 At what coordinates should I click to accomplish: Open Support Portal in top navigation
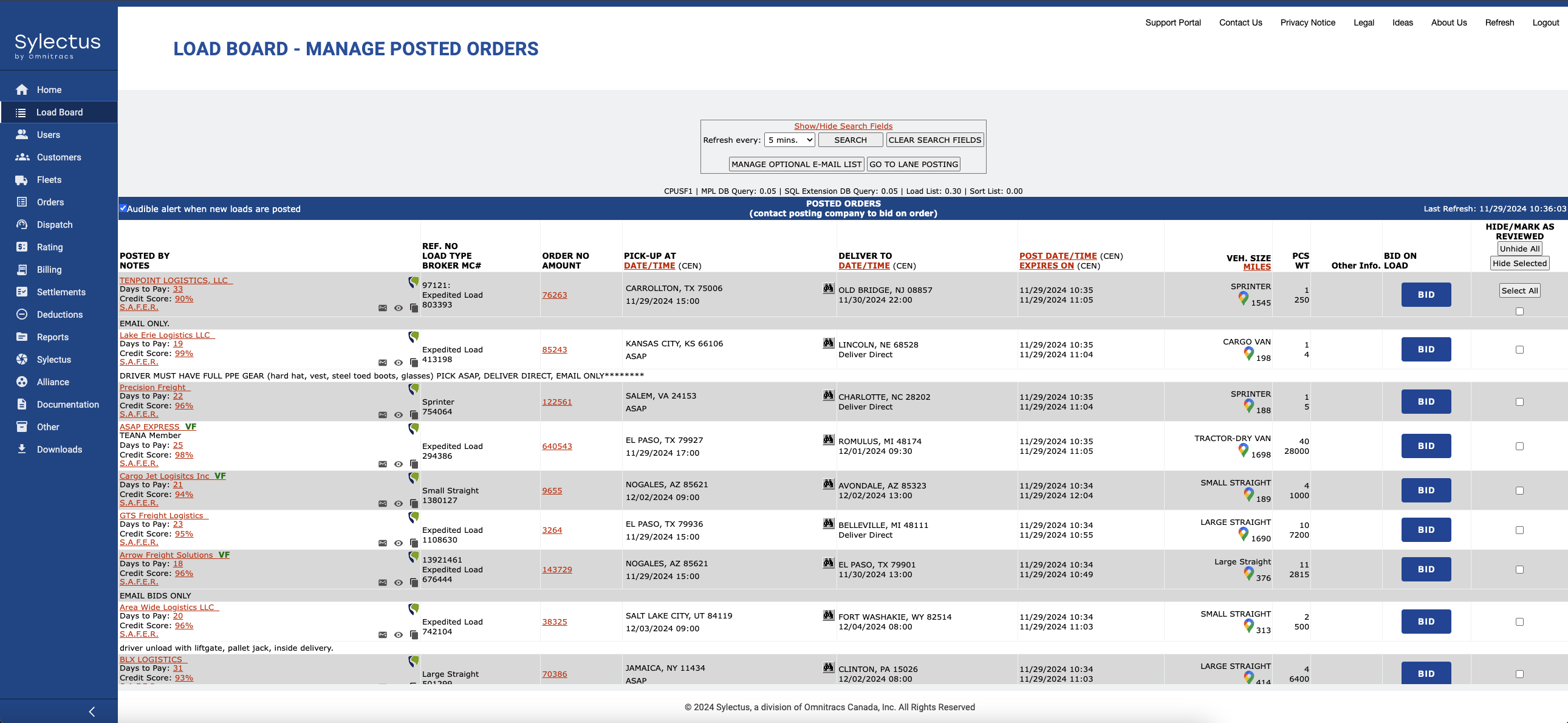pos(1173,22)
